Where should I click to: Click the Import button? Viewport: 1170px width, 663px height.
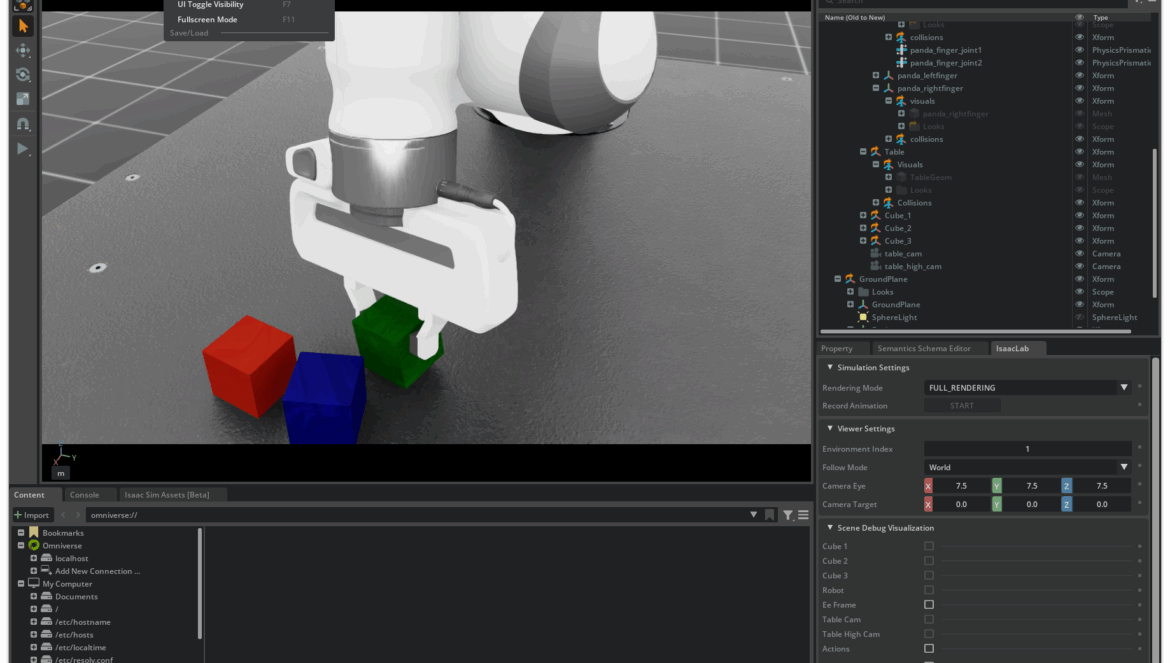pyautogui.click(x=31, y=515)
